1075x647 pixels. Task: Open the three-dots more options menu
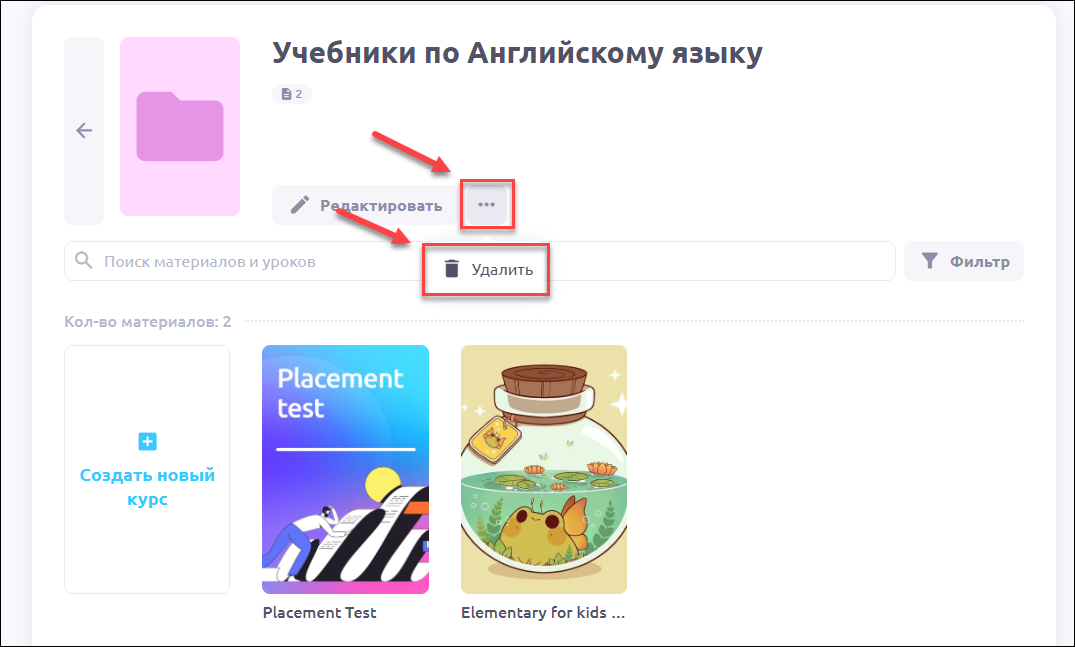pos(487,205)
